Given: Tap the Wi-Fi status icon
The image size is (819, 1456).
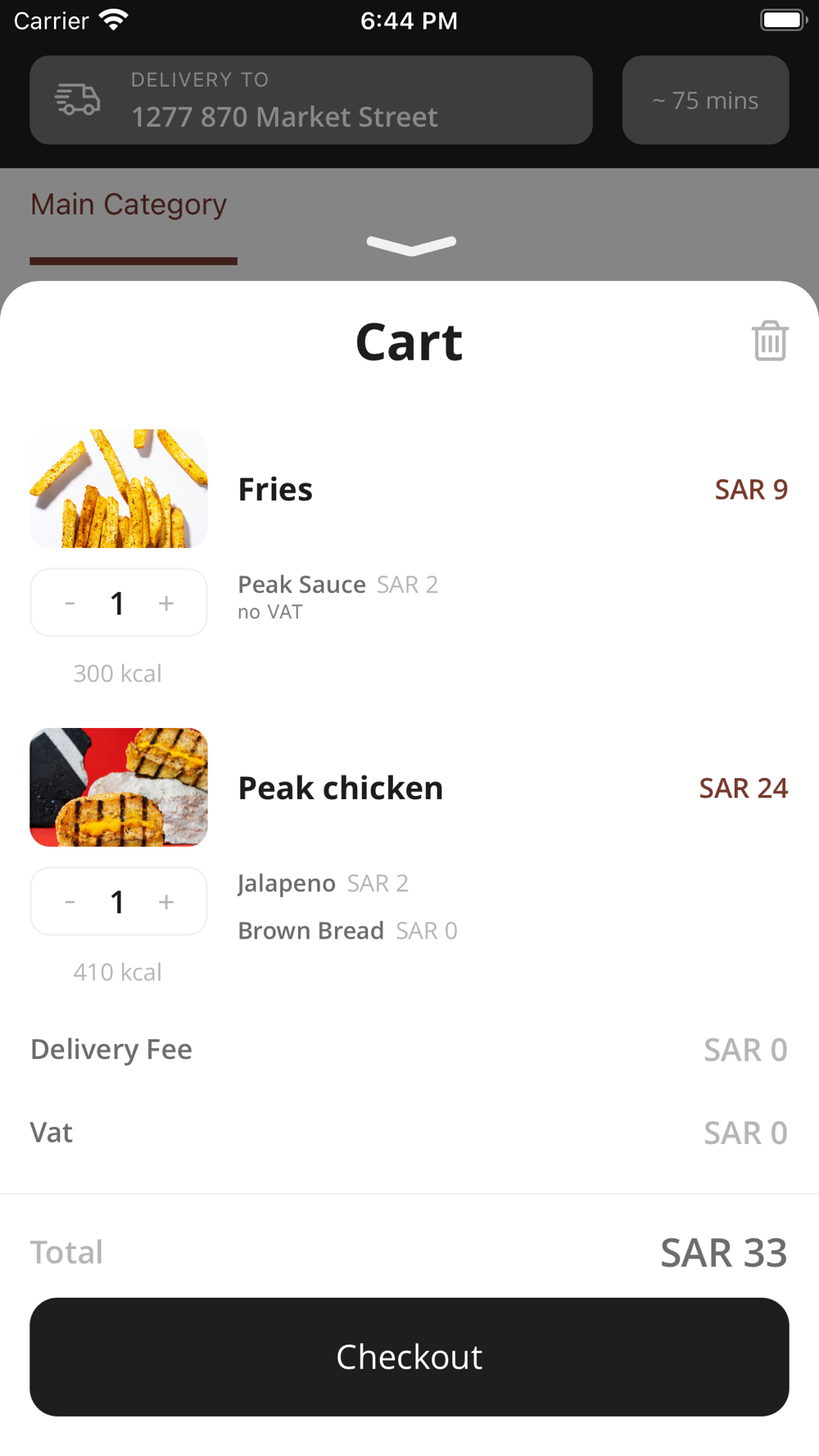Looking at the screenshot, I should click(x=114, y=20).
